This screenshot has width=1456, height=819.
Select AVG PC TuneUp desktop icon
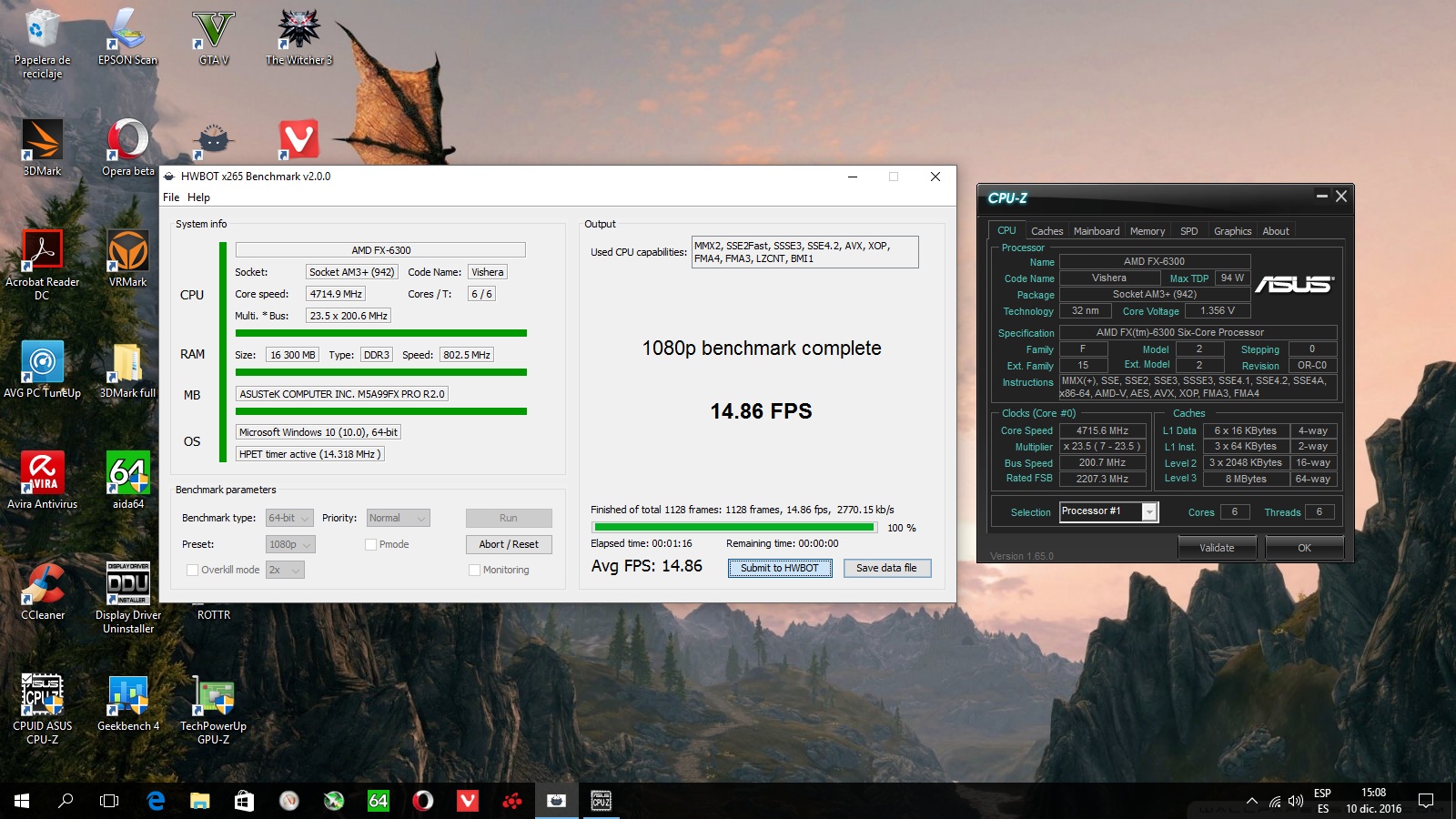click(x=42, y=369)
